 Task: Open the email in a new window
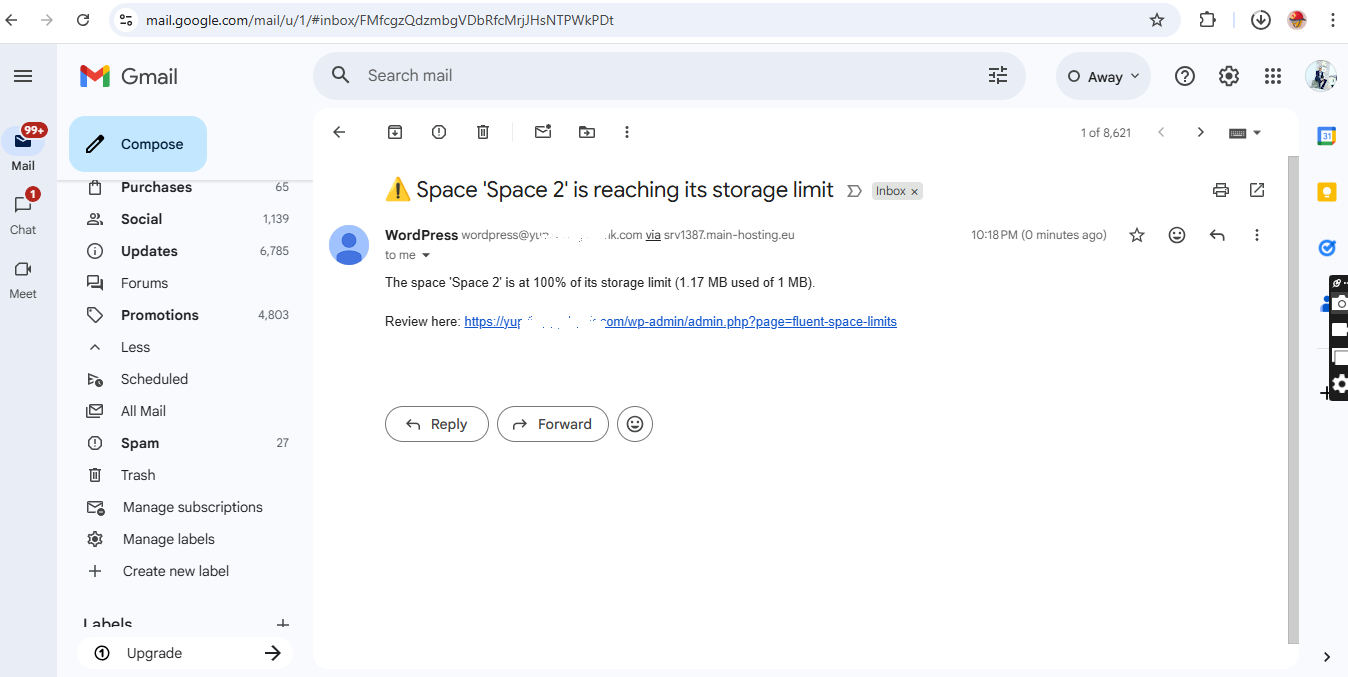point(1257,190)
